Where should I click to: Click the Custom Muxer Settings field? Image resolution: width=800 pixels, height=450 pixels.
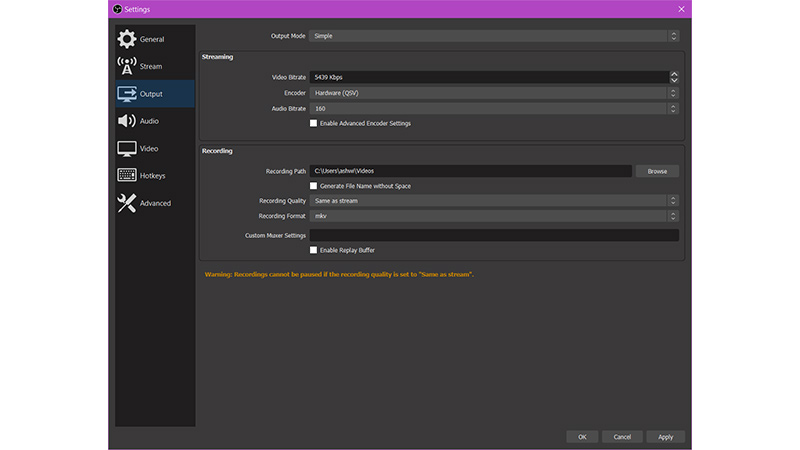tap(494, 235)
